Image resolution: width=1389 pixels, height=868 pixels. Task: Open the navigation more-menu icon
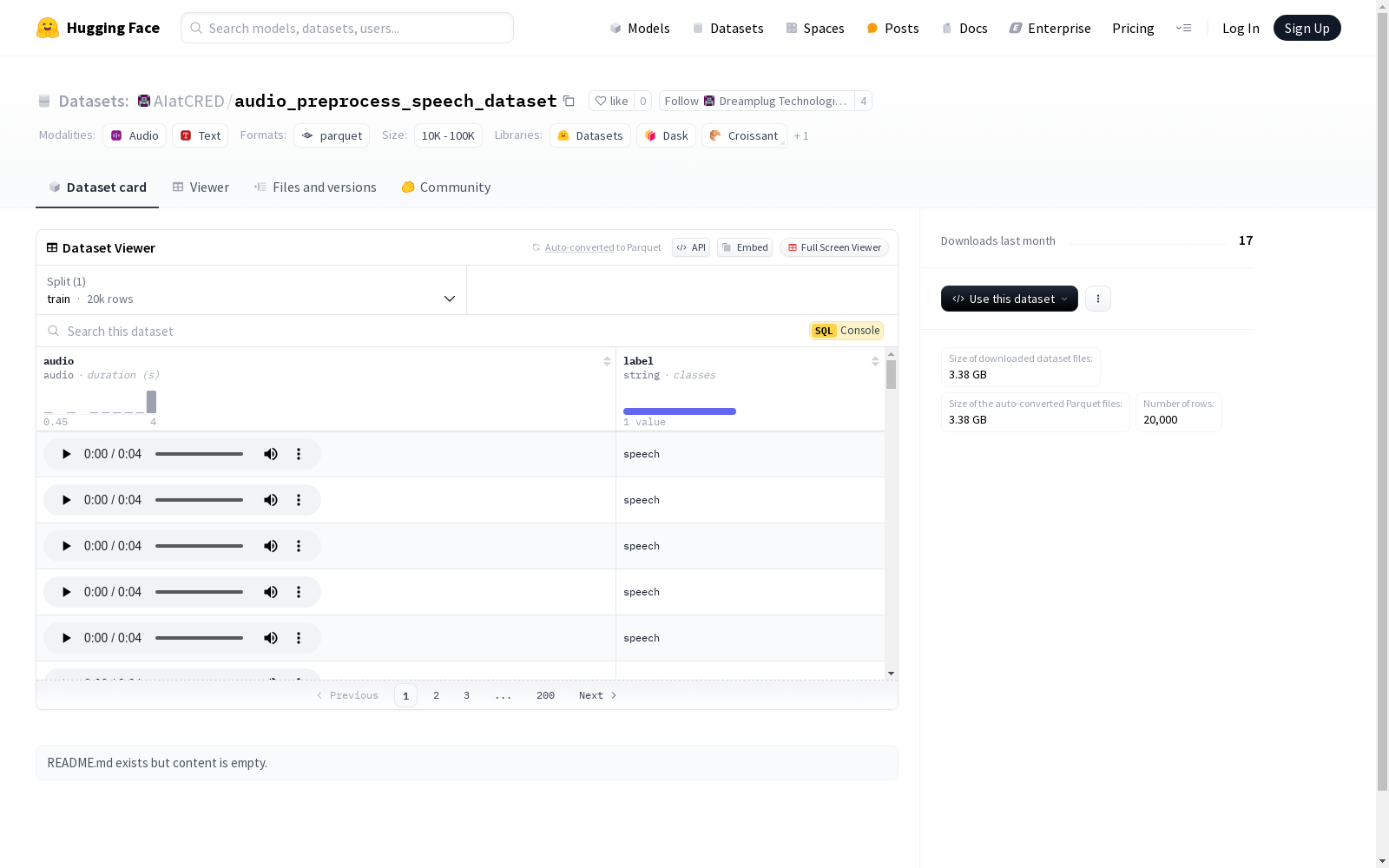(1183, 28)
